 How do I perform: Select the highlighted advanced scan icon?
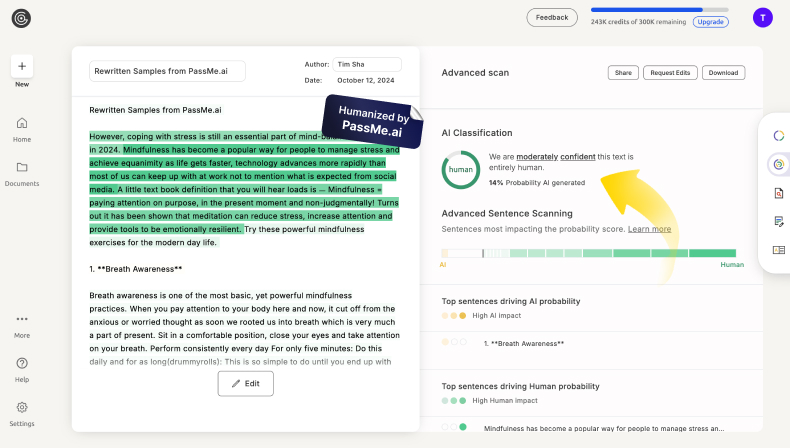tap(778, 164)
